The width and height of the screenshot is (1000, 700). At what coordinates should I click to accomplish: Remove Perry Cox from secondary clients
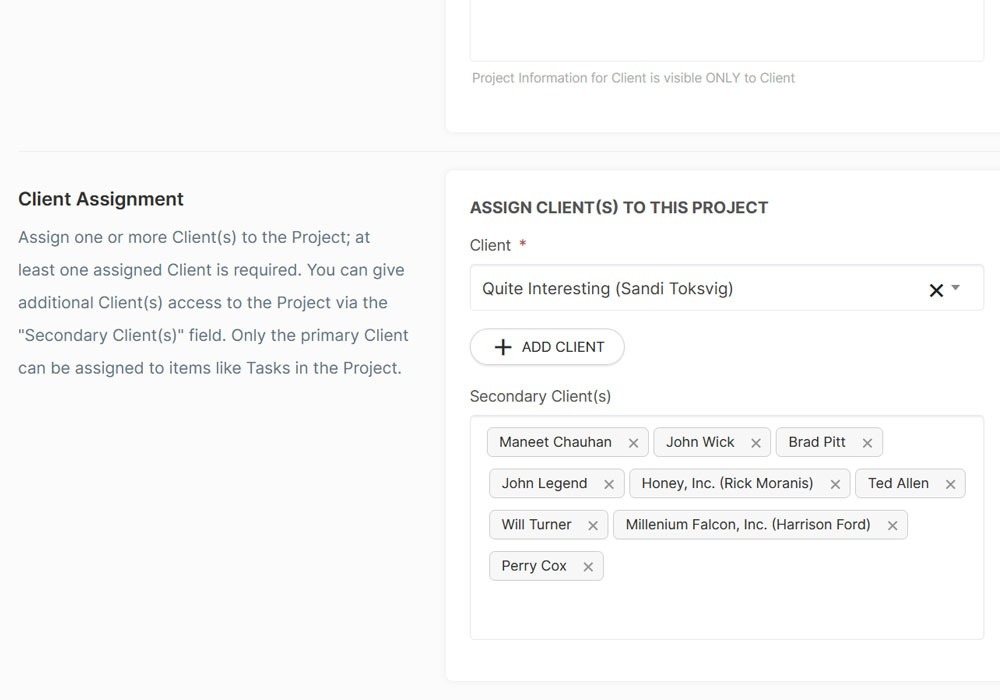click(x=588, y=567)
